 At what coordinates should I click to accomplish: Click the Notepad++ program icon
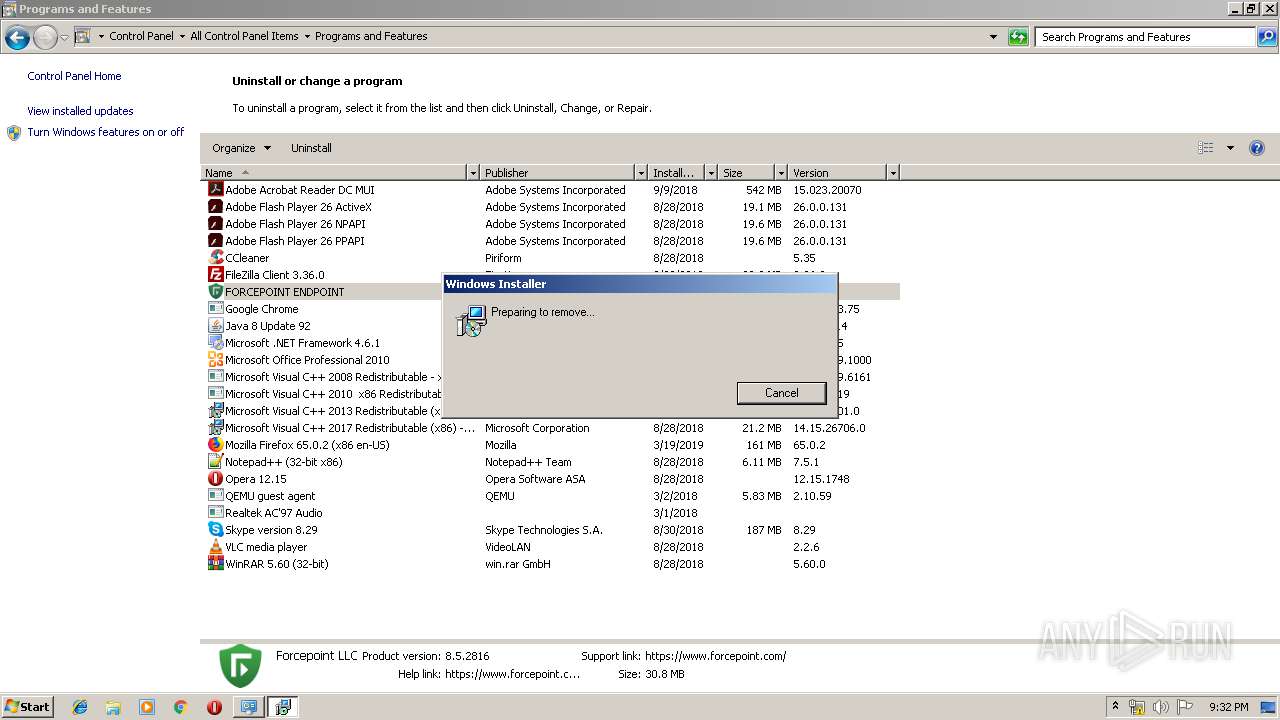(x=215, y=461)
